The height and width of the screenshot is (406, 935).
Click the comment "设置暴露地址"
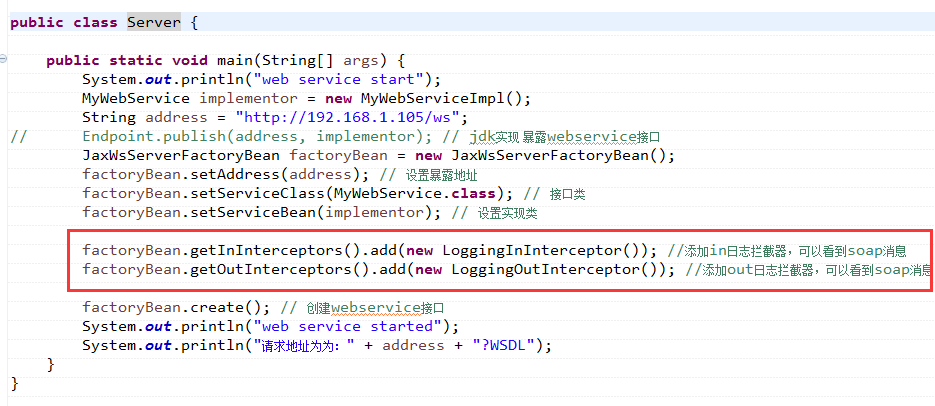(x=442, y=176)
